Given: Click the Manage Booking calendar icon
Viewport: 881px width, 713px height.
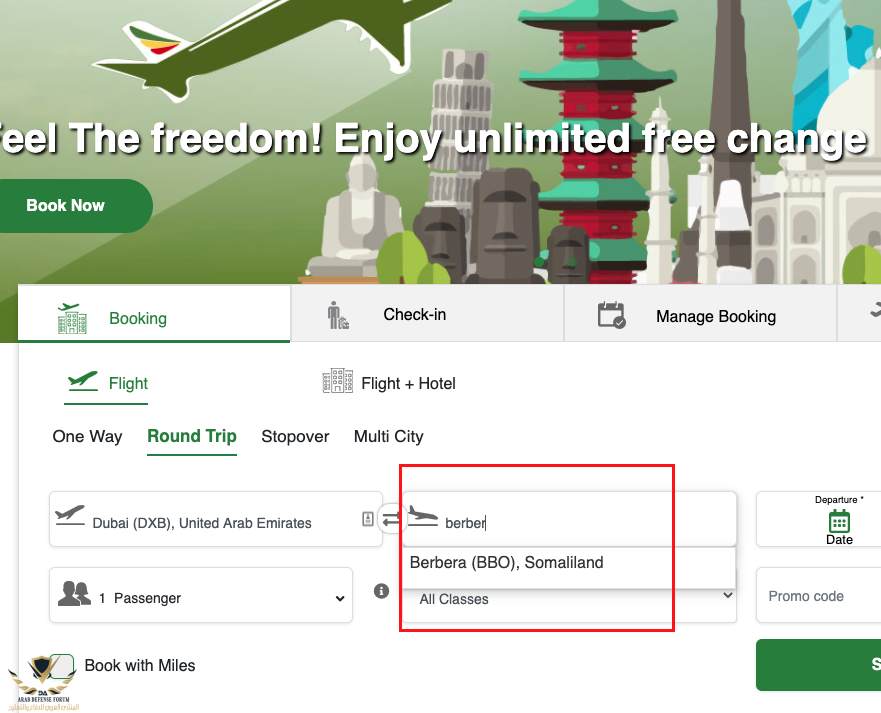Looking at the screenshot, I should pos(611,315).
